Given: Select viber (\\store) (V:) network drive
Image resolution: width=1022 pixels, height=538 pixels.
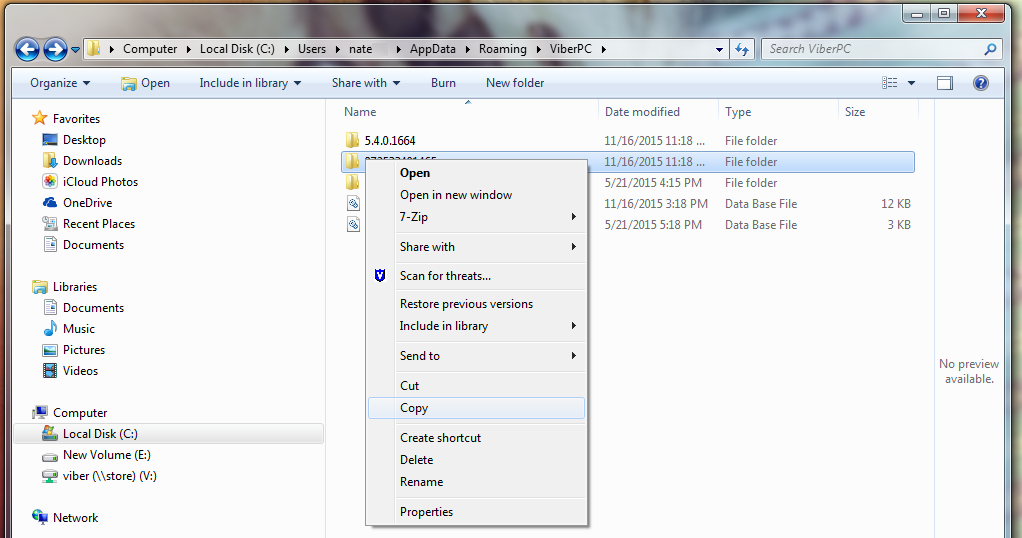Looking at the screenshot, I should [110, 476].
